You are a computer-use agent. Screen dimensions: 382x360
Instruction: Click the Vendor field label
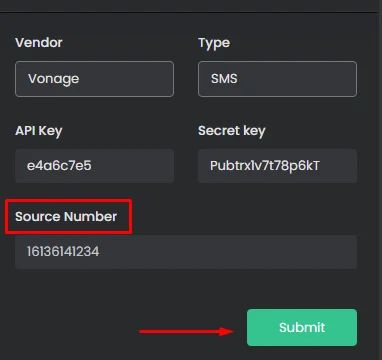39,43
